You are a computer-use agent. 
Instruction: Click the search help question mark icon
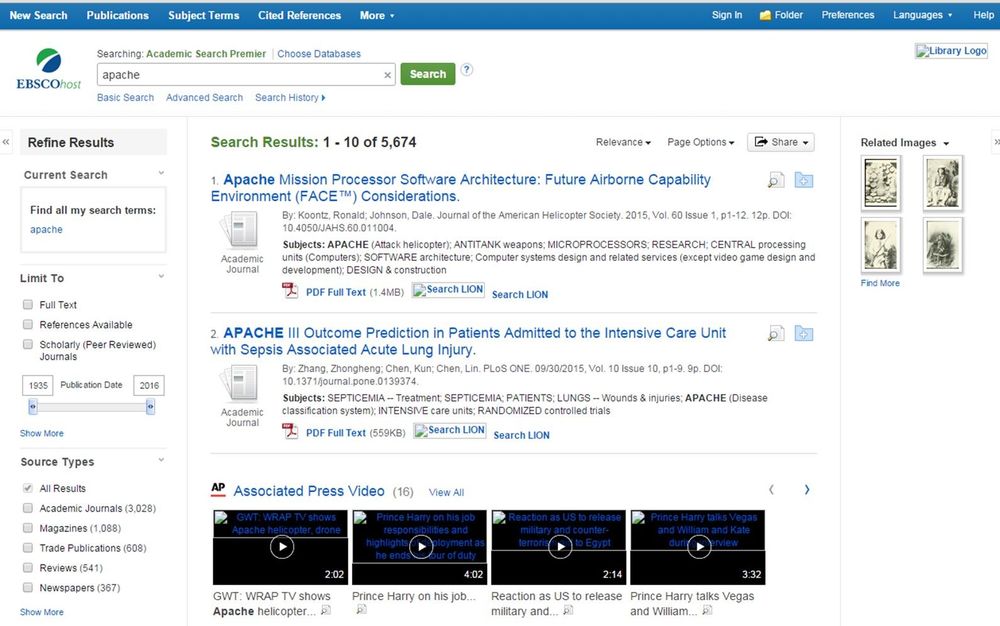(467, 70)
